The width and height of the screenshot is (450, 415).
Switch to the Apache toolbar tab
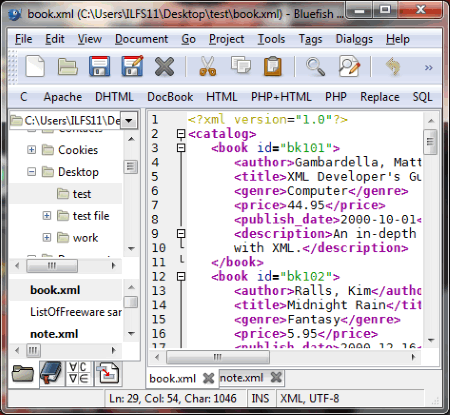[x=63, y=97]
